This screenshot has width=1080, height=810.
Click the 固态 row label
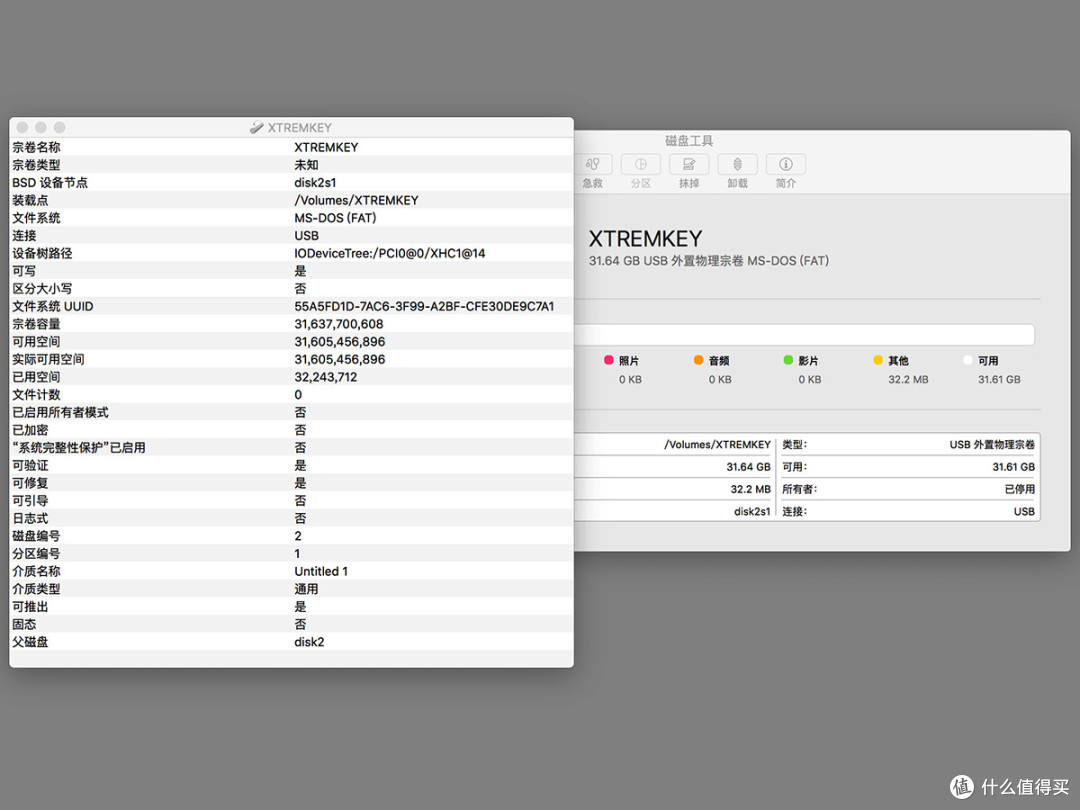click(24, 624)
